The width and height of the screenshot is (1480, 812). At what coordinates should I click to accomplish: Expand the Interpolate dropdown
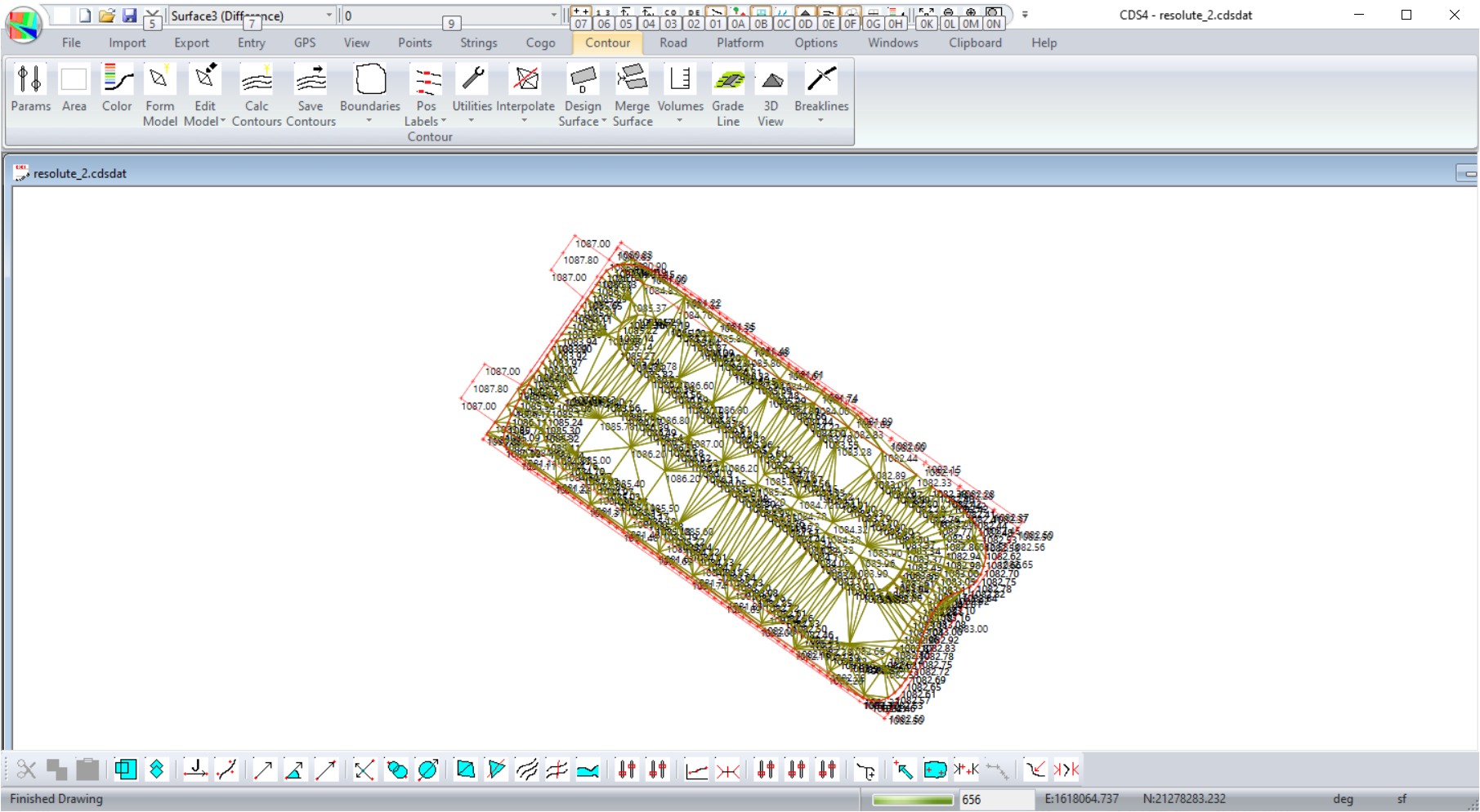(x=525, y=120)
